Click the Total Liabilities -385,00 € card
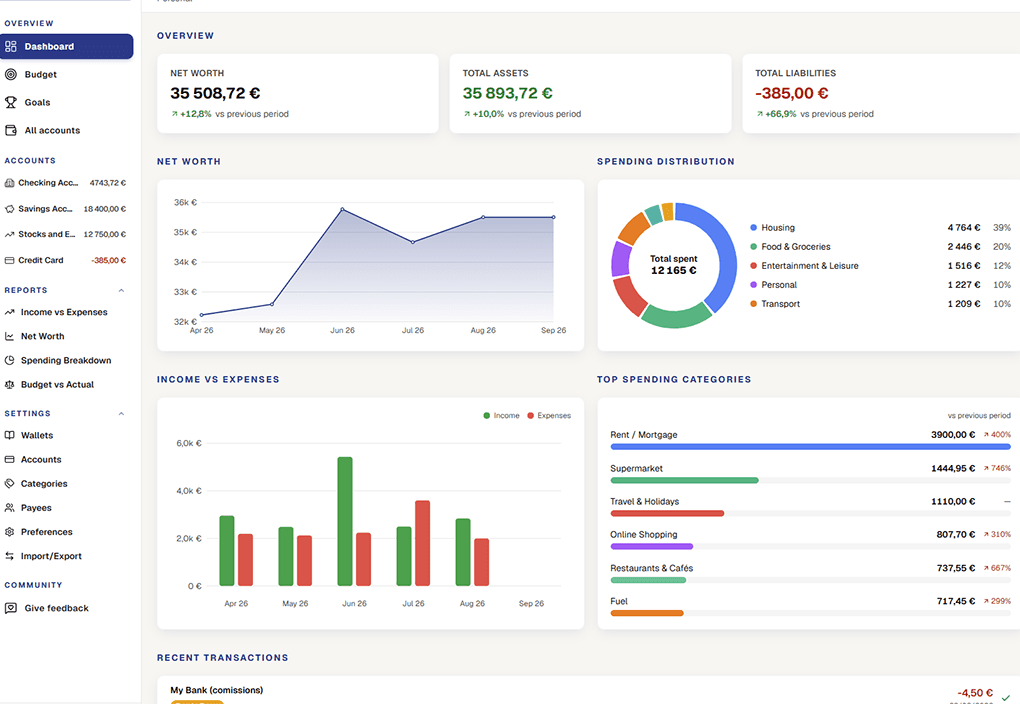This screenshot has width=1020, height=704. pos(881,94)
